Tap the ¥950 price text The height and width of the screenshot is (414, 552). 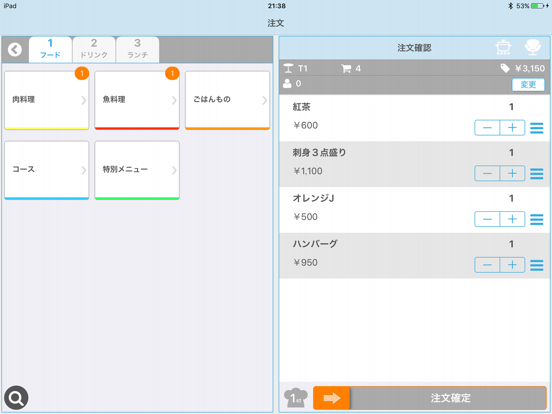point(306,263)
